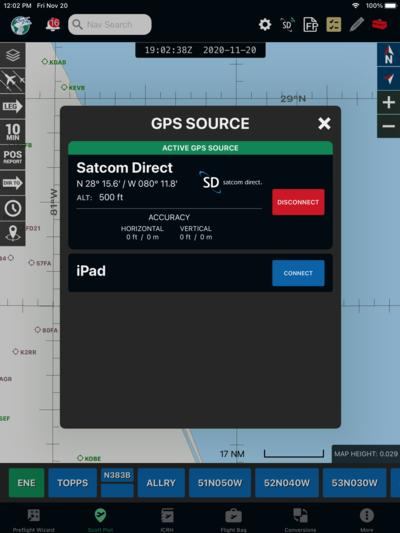
Task: Toggle the aircraft traffic icon
Action: (x=13, y=81)
